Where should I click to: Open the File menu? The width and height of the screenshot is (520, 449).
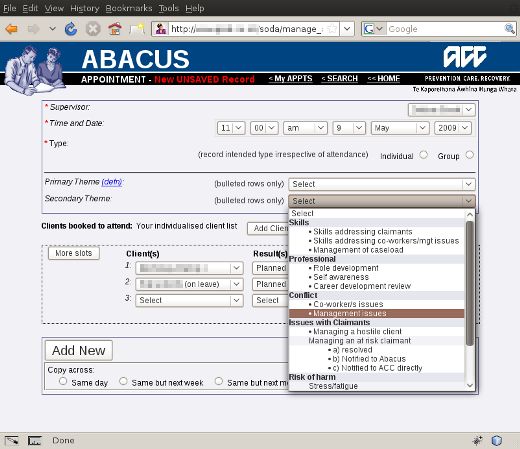tap(10, 8)
